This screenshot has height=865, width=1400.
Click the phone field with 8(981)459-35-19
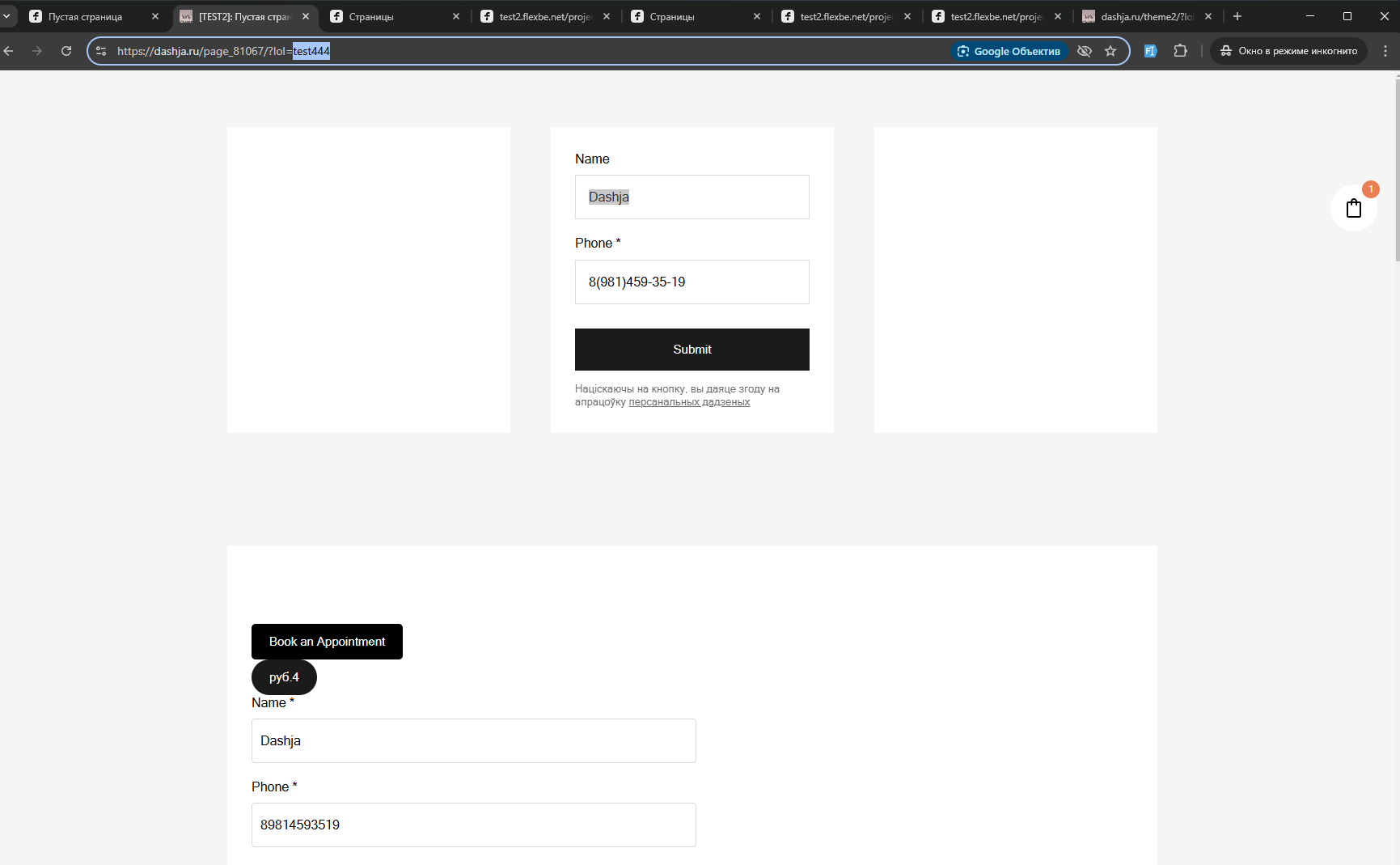coord(692,282)
